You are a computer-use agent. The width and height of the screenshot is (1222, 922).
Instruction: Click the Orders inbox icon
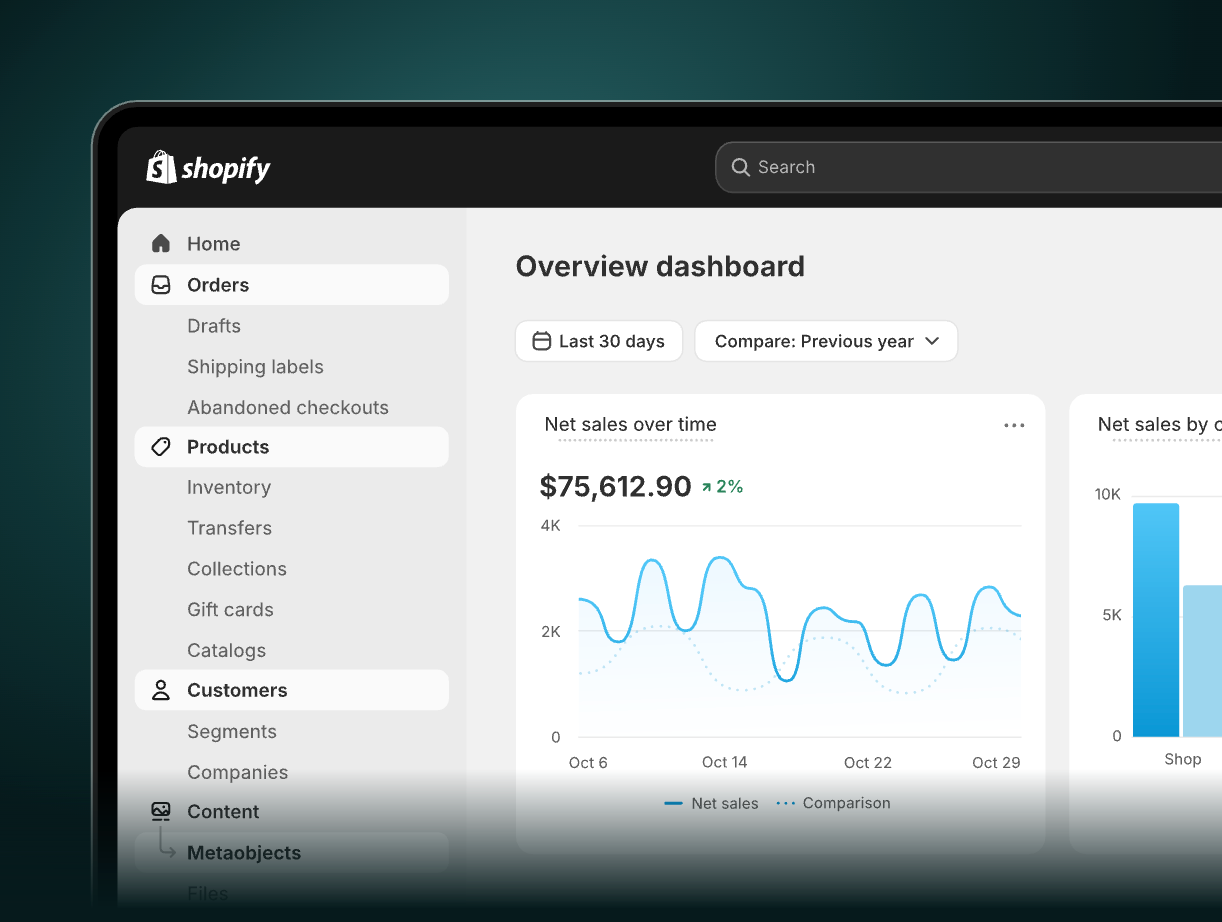coord(160,285)
